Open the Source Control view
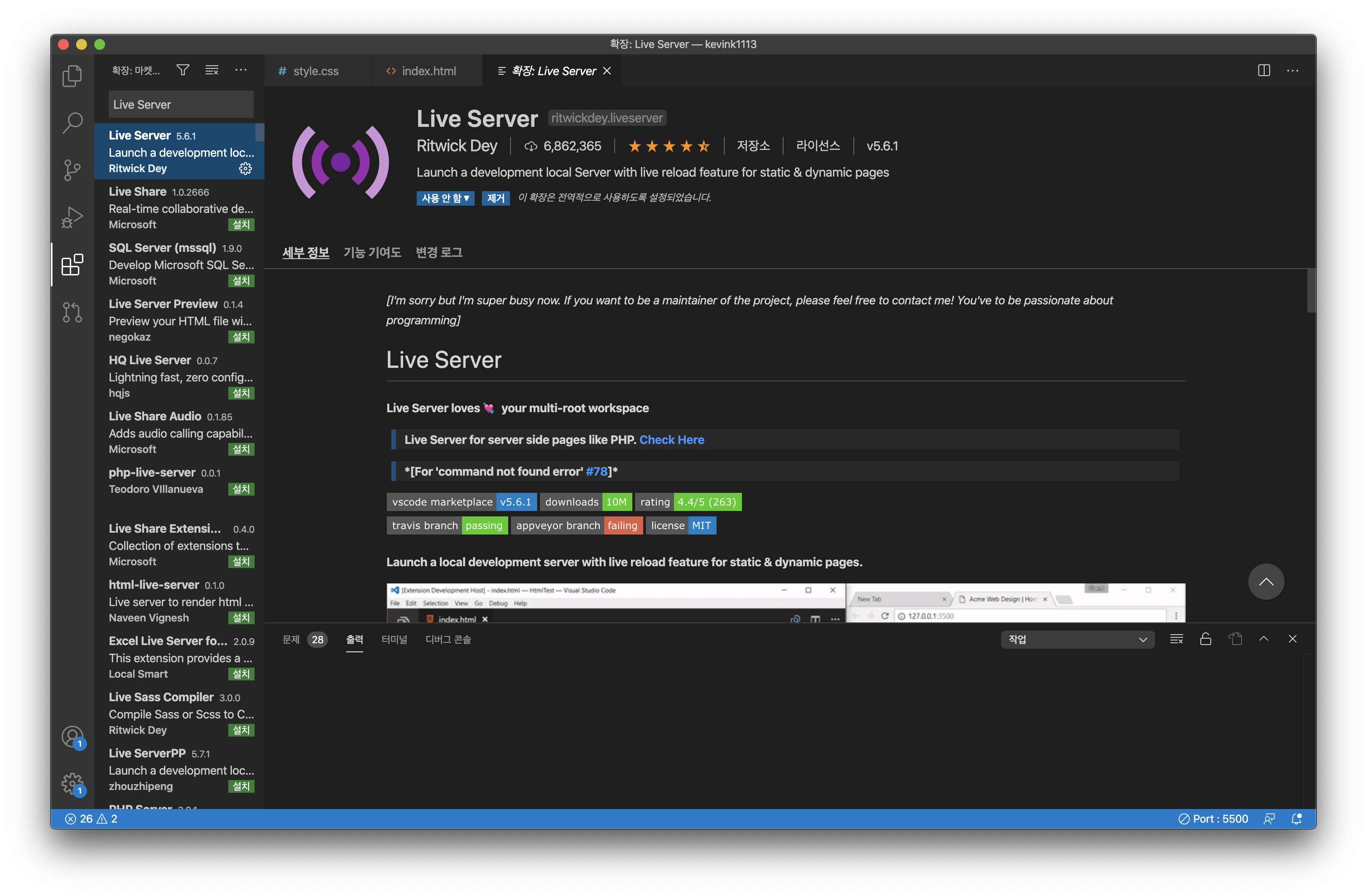Screen dimensions: 1367x896 click(x=72, y=170)
